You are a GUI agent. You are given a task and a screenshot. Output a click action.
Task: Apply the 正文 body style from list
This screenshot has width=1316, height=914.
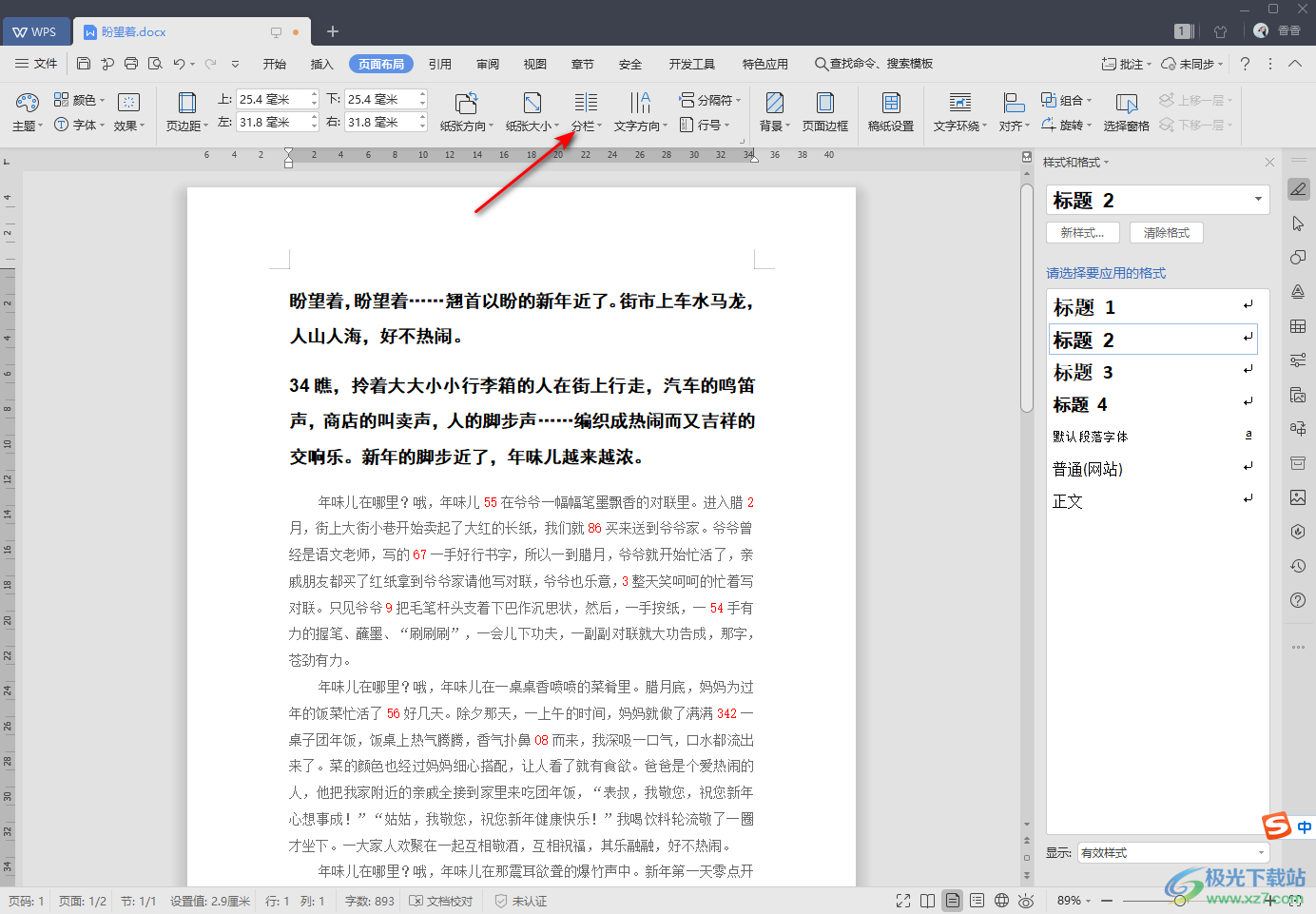tap(1152, 501)
